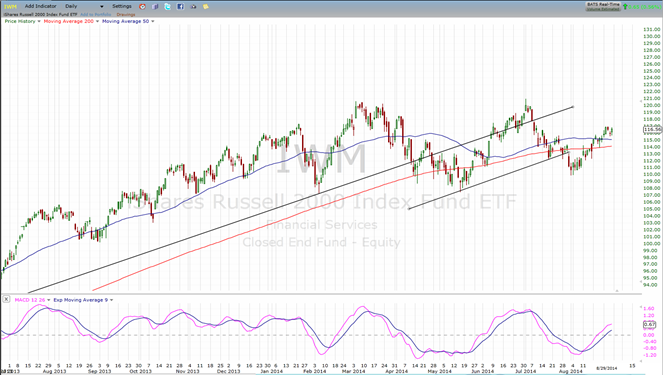This screenshot has width=663, height=375.
Task: Open the yellow sticky note icon
Action: pos(206,6)
